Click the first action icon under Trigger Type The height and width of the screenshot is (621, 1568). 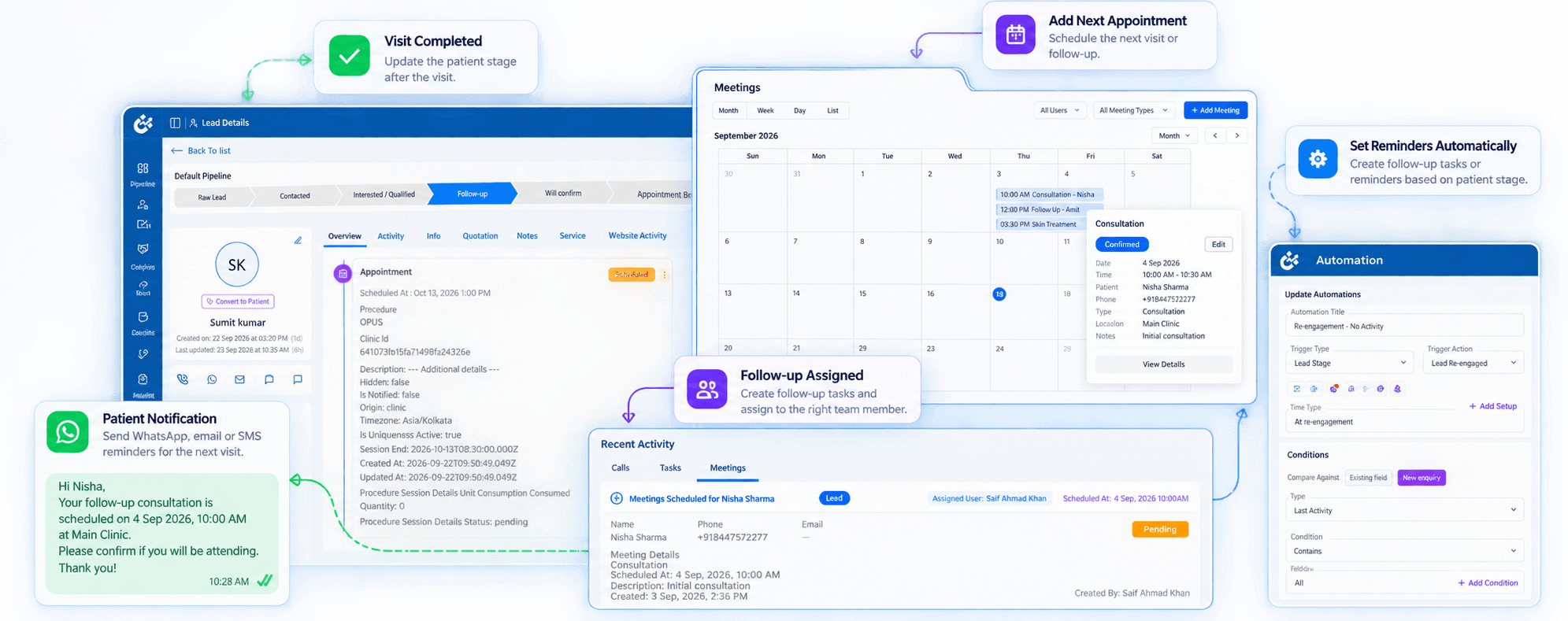[1296, 389]
